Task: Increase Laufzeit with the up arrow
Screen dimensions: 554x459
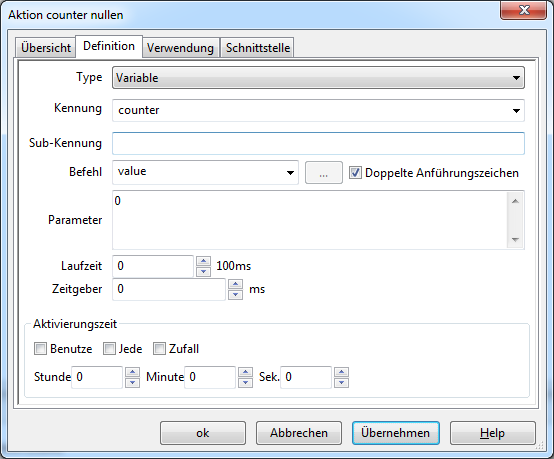Action: 203,261
